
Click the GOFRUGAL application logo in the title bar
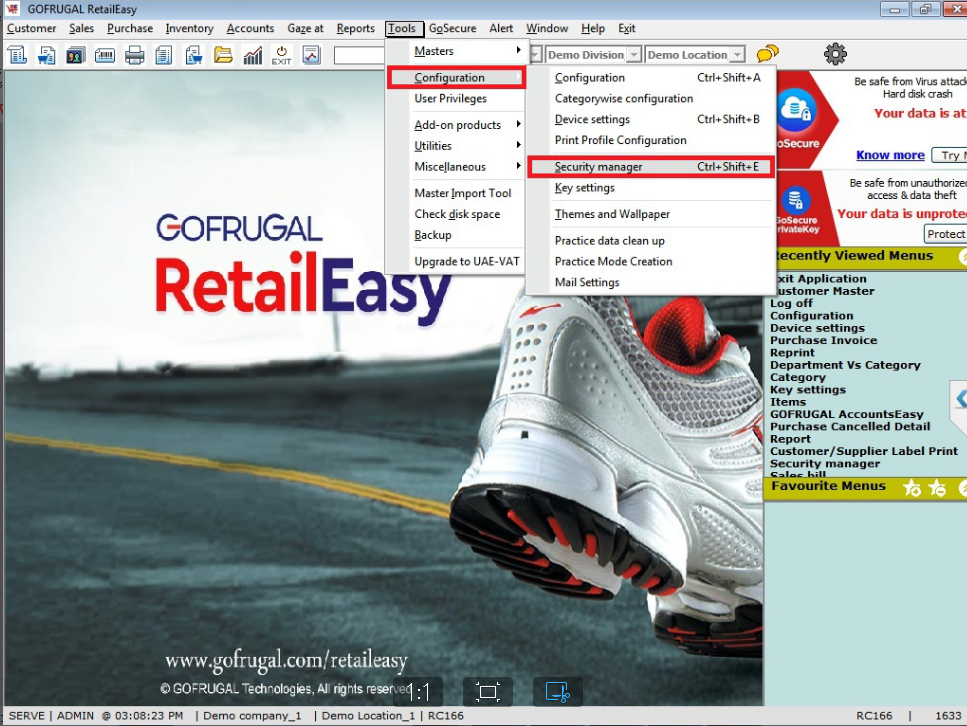click(12, 9)
